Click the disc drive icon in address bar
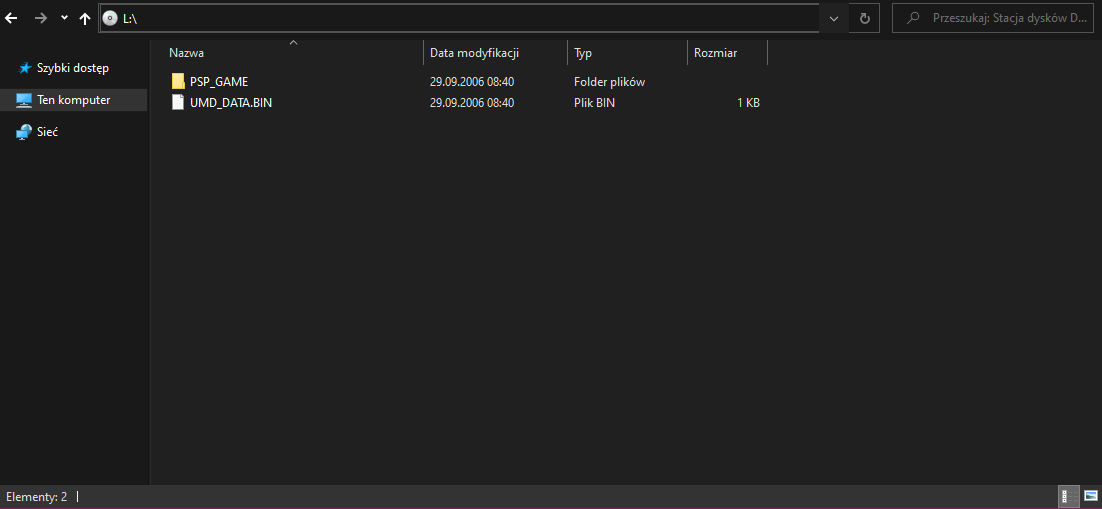This screenshot has width=1102, height=509. [110, 19]
